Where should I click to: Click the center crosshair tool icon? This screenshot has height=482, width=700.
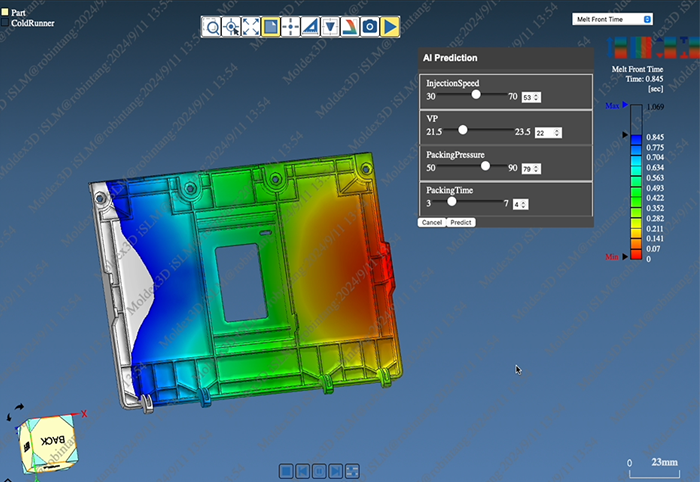pos(291,27)
